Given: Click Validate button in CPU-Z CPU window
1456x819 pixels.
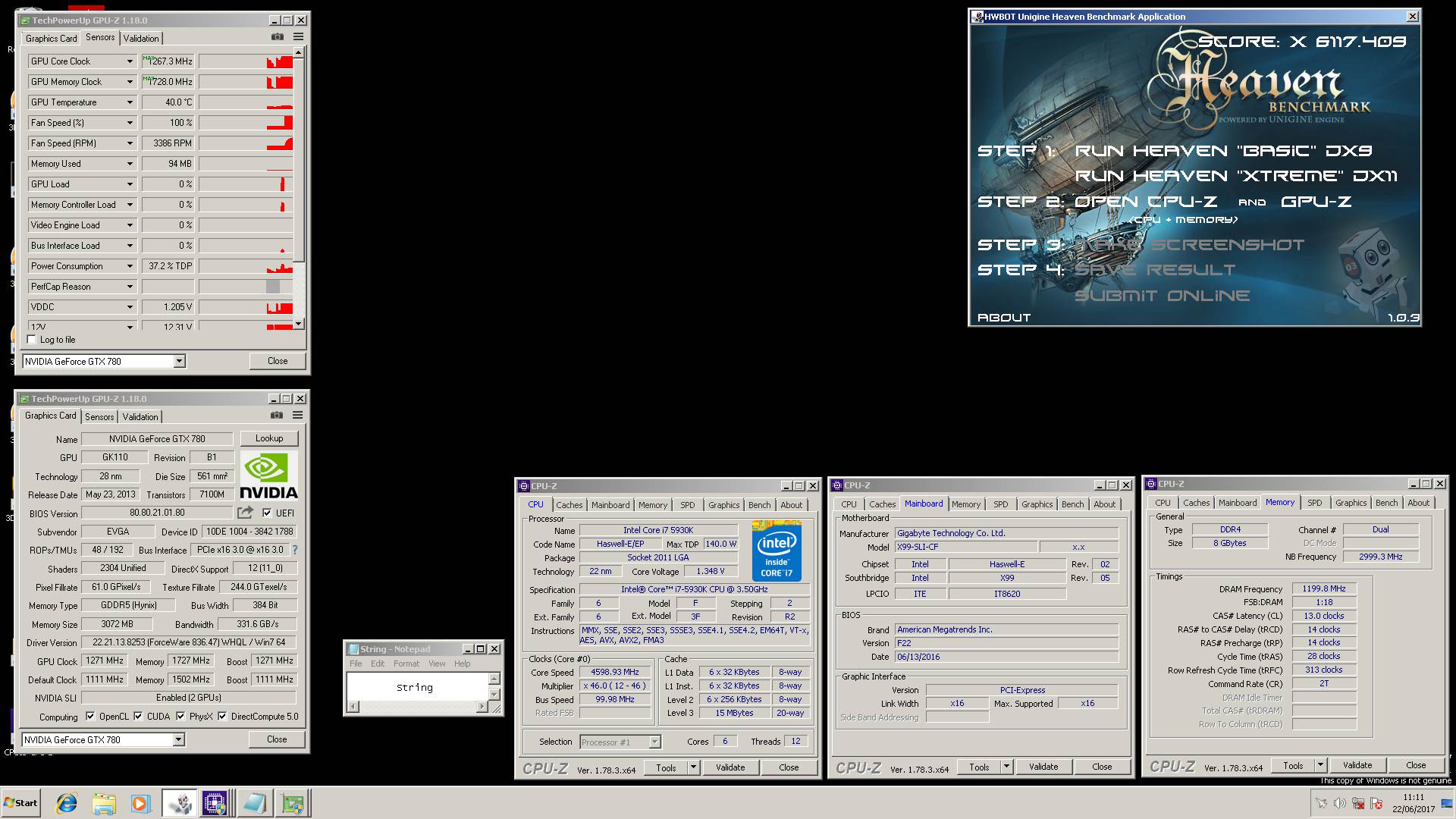Looking at the screenshot, I should pyautogui.click(x=730, y=767).
